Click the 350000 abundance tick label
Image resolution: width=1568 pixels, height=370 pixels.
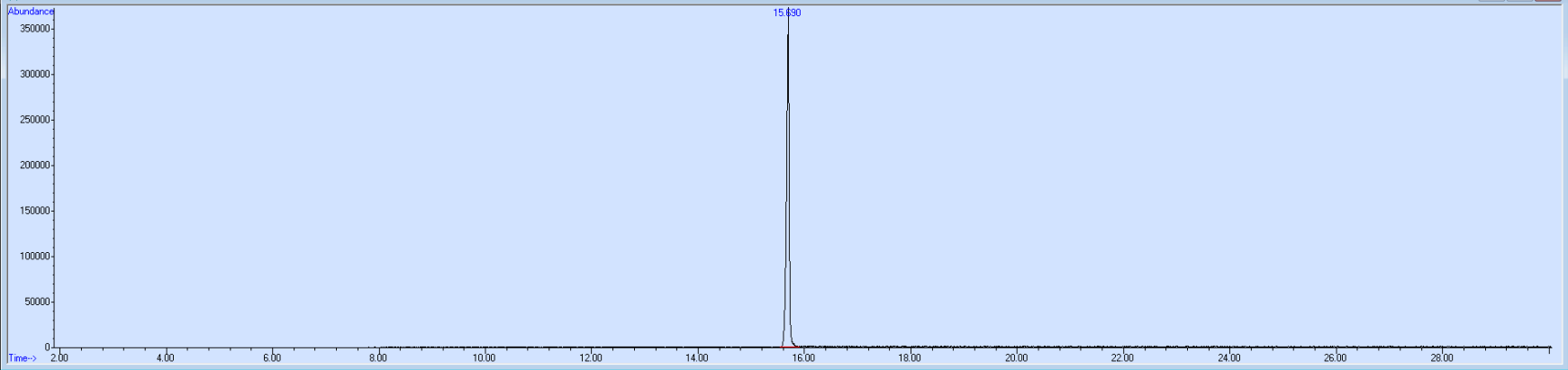[x=34, y=29]
